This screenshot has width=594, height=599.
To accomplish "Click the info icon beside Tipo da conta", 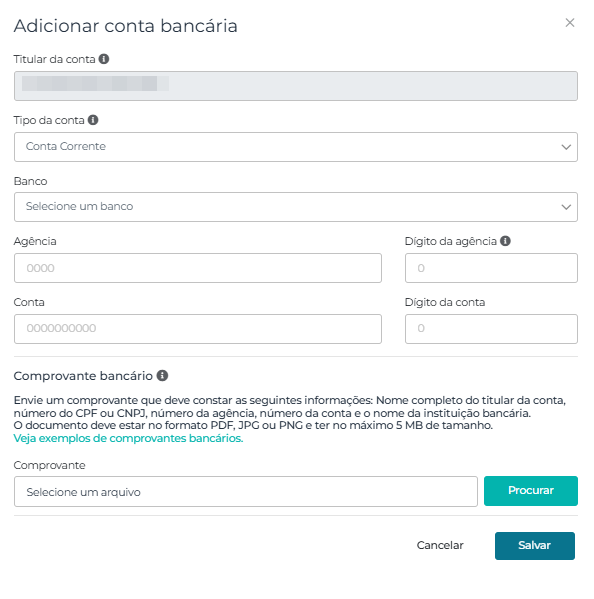I will click(x=93, y=120).
